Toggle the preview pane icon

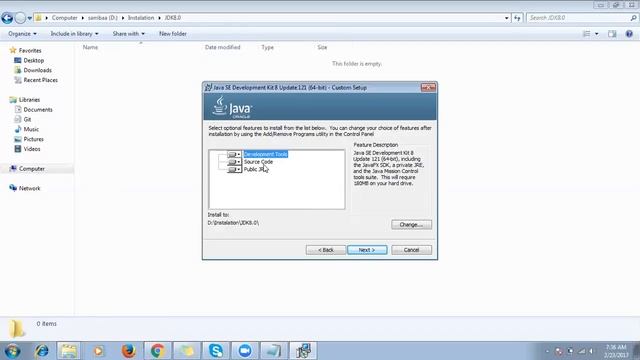tap(612, 34)
